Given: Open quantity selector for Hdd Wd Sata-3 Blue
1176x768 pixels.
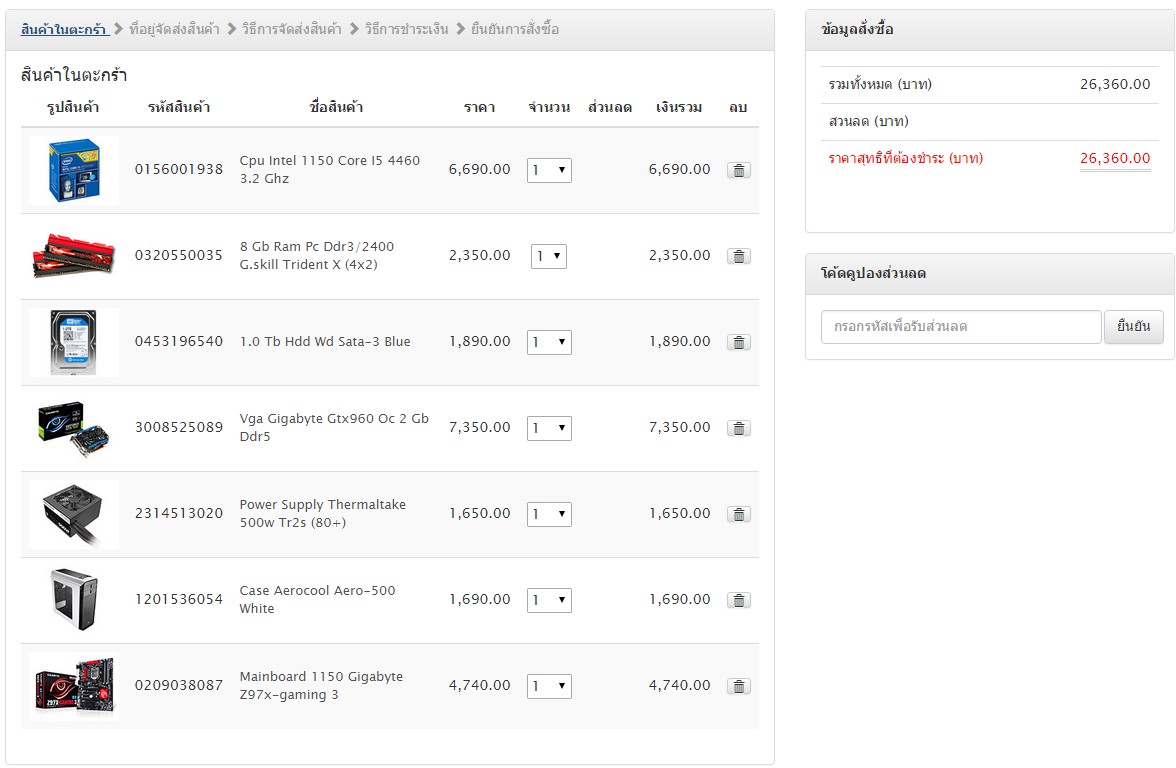Looking at the screenshot, I should (x=549, y=342).
